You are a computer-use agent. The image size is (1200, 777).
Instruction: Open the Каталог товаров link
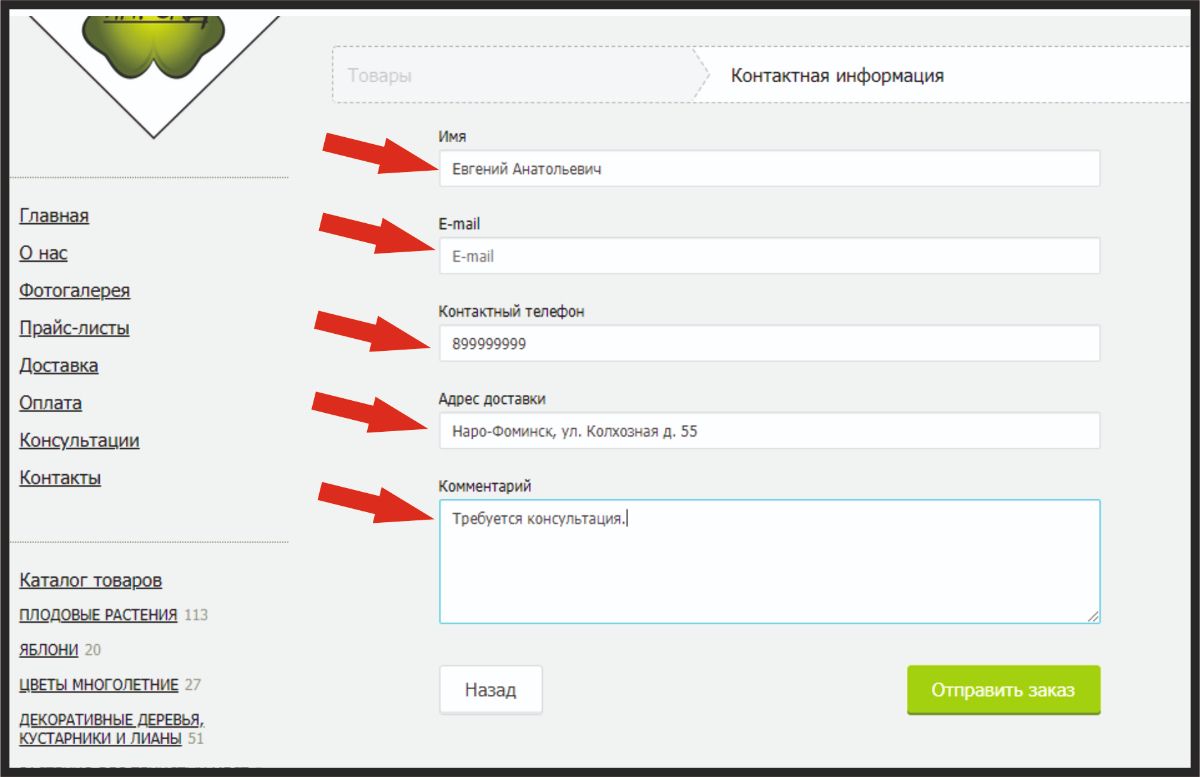coord(90,581)
